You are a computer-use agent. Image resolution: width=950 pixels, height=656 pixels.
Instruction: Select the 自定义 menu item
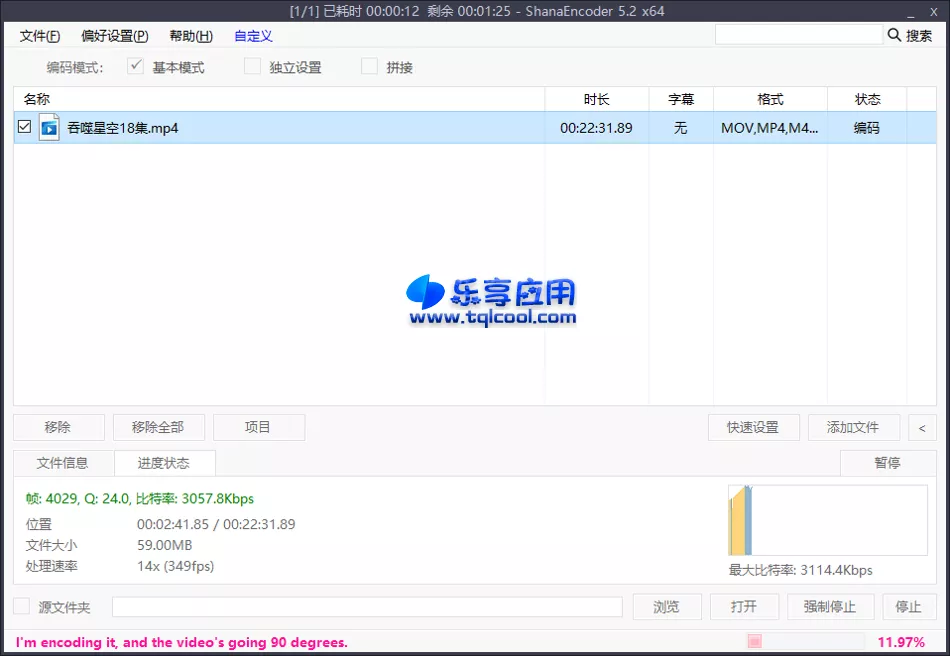tap(252, 35)
